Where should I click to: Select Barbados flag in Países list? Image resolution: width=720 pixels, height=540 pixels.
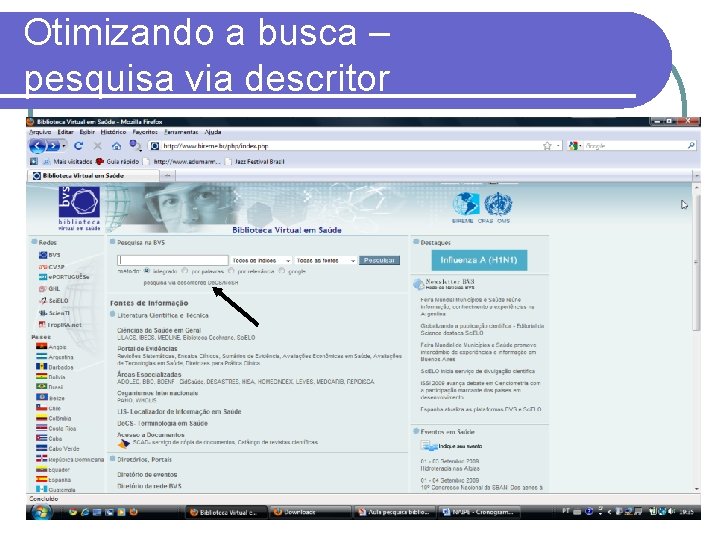point(42,367)
